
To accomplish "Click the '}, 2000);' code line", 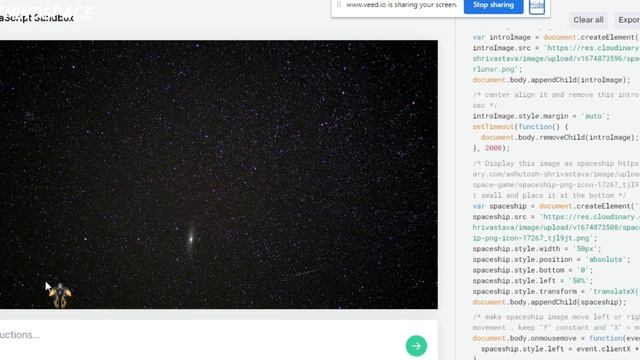I will tap(491, 148).
